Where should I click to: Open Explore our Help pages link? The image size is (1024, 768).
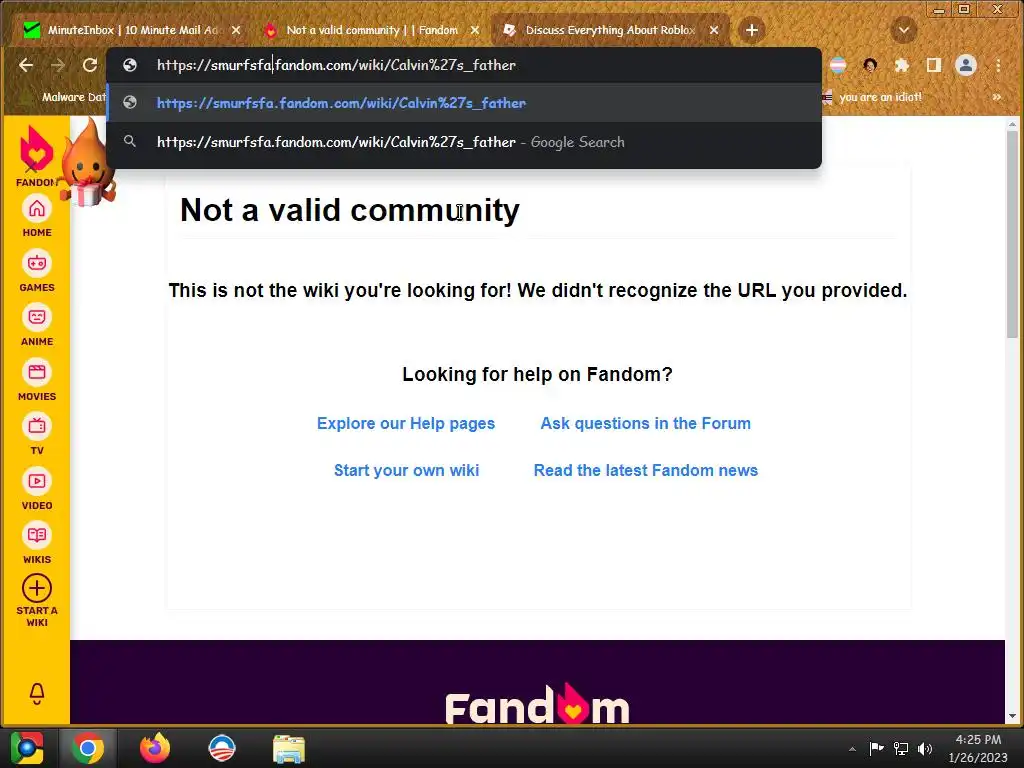(406, 424)
